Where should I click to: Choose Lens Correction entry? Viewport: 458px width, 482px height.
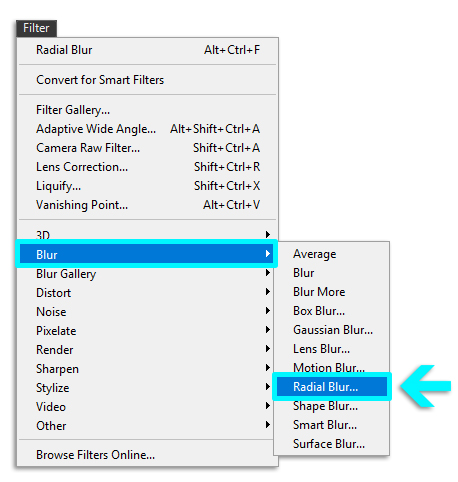coord(148,167)
